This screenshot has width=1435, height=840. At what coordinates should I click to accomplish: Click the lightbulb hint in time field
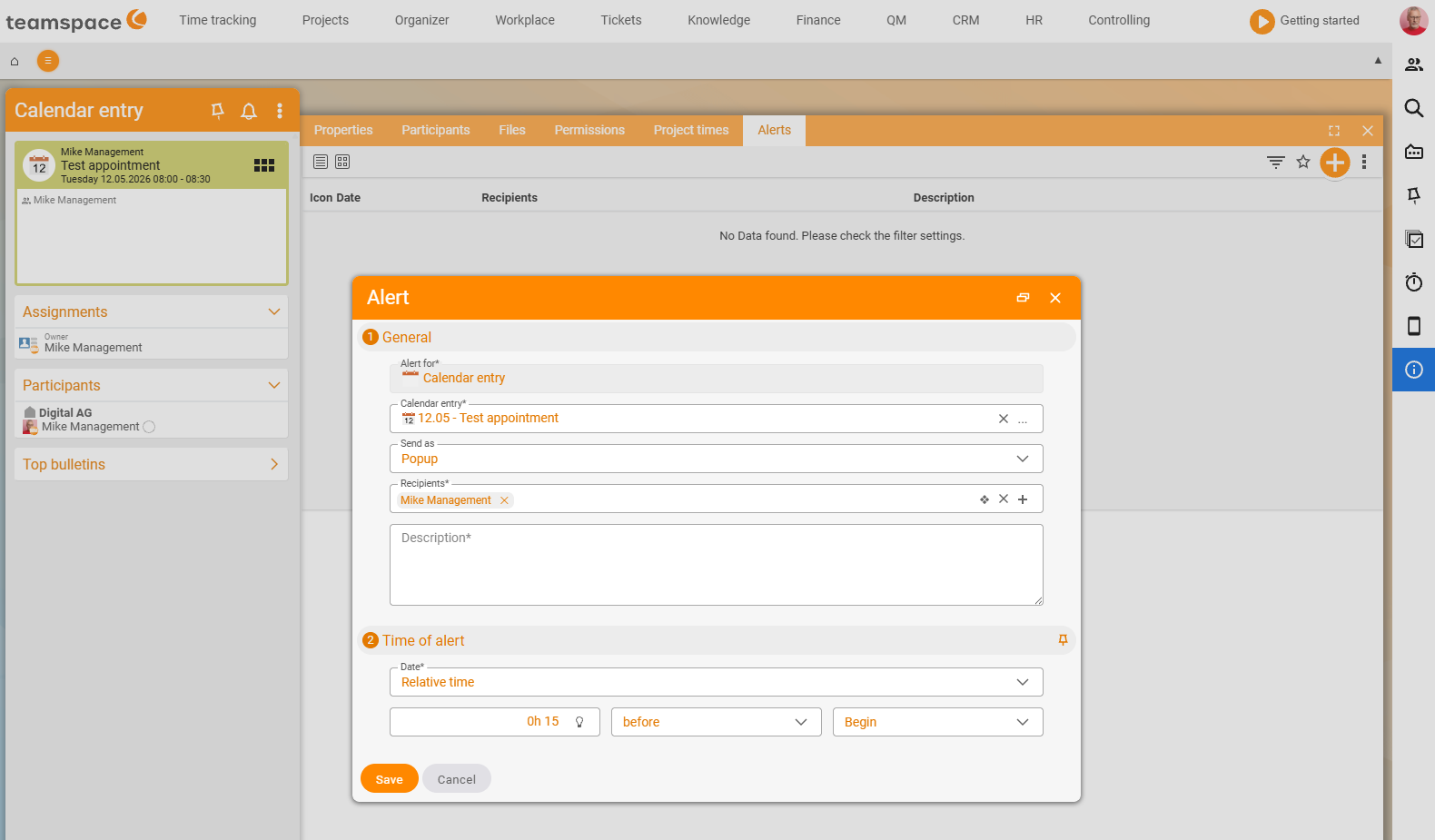click(x=579, y=722)
